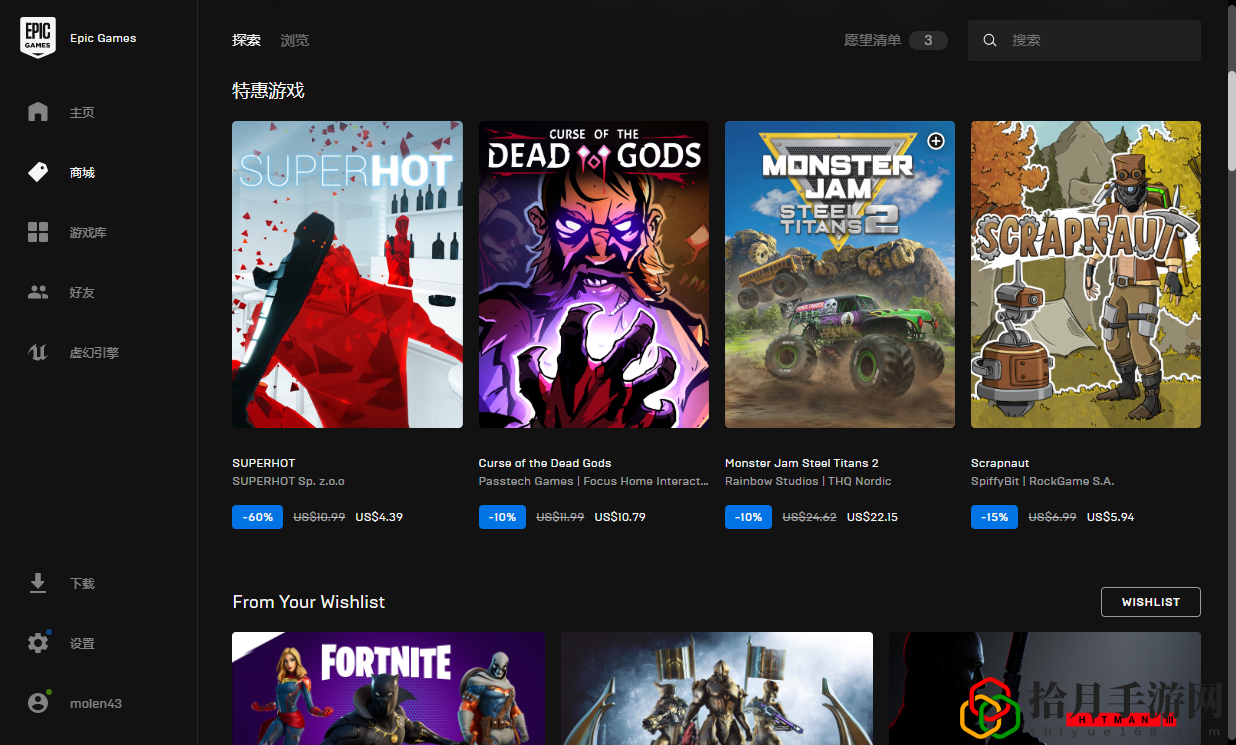1236x745 pixels.
Task: Switch to the 浏览 tab
Action: tap(294, 40)
